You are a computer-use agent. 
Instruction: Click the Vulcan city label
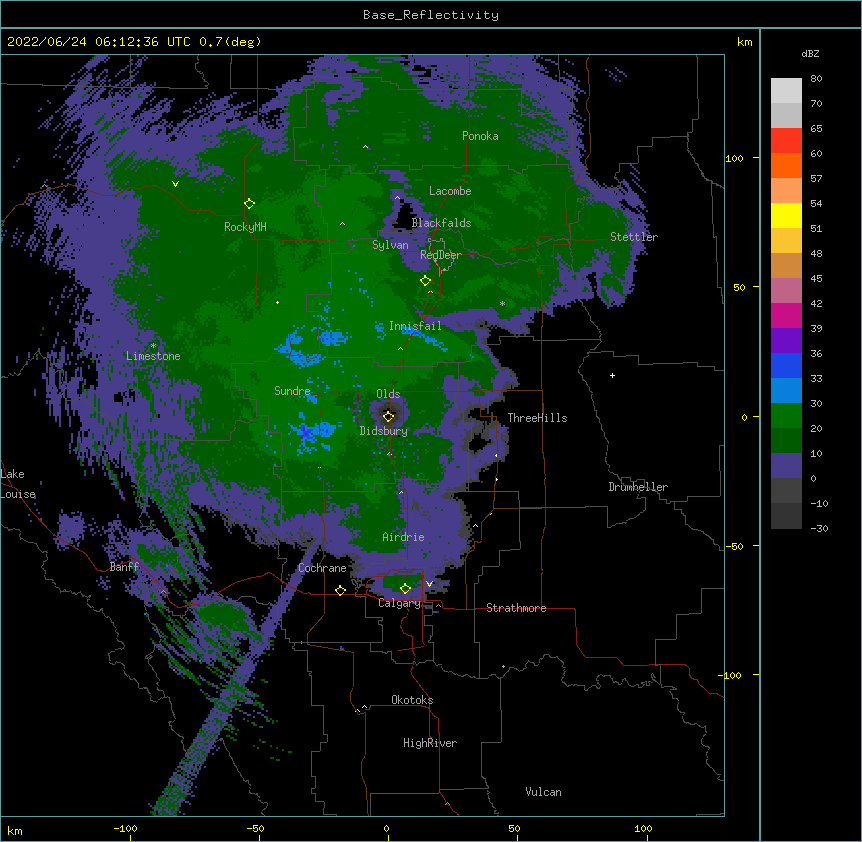click(543, 792)
